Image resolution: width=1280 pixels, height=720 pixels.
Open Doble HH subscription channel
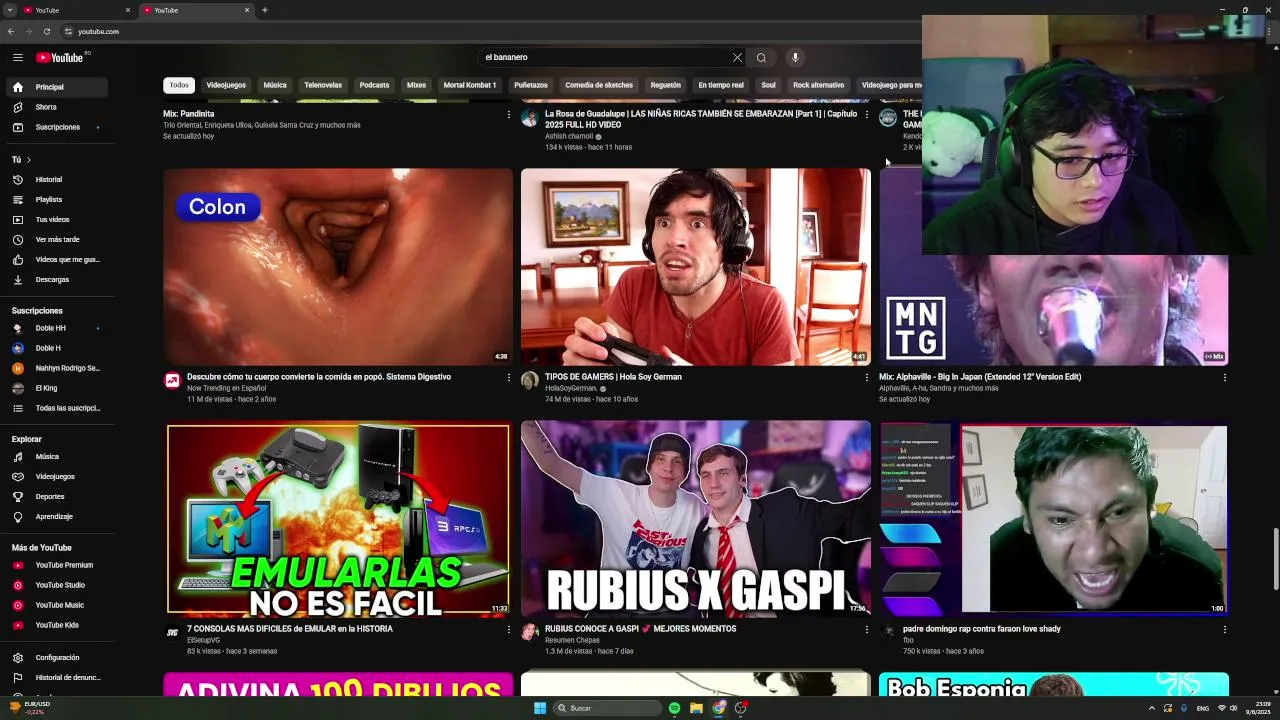coord(57,328)
